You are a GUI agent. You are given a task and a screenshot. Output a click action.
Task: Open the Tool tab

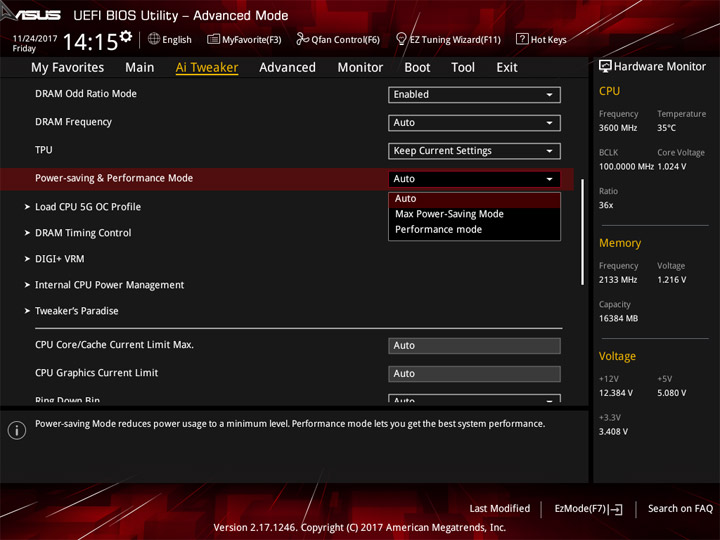point(463,68)
